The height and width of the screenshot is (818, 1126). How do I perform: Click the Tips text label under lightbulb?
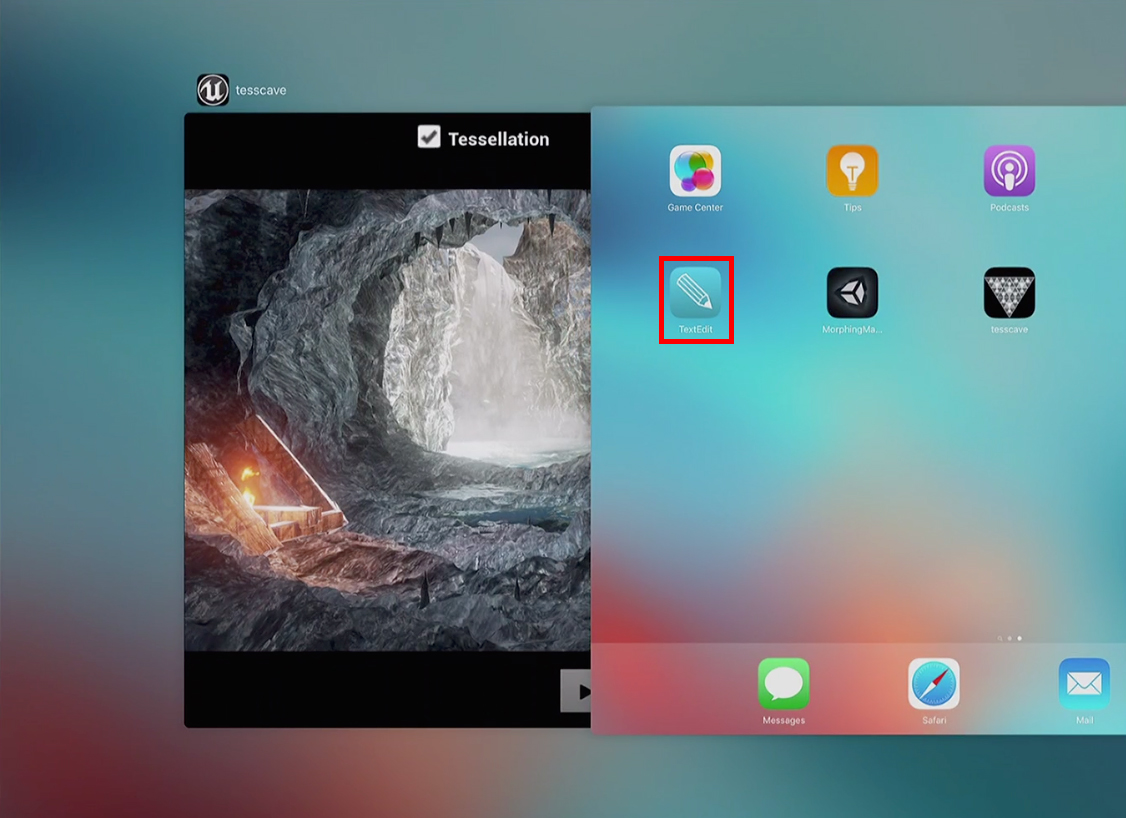[852, 208]
